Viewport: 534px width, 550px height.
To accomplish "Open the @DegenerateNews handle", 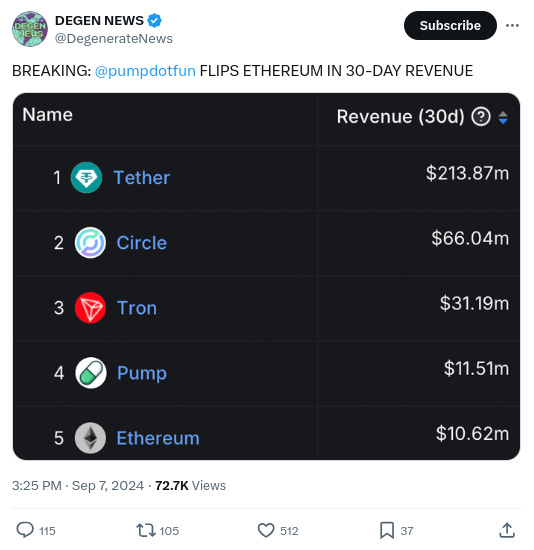I will (x=114, y=38).
